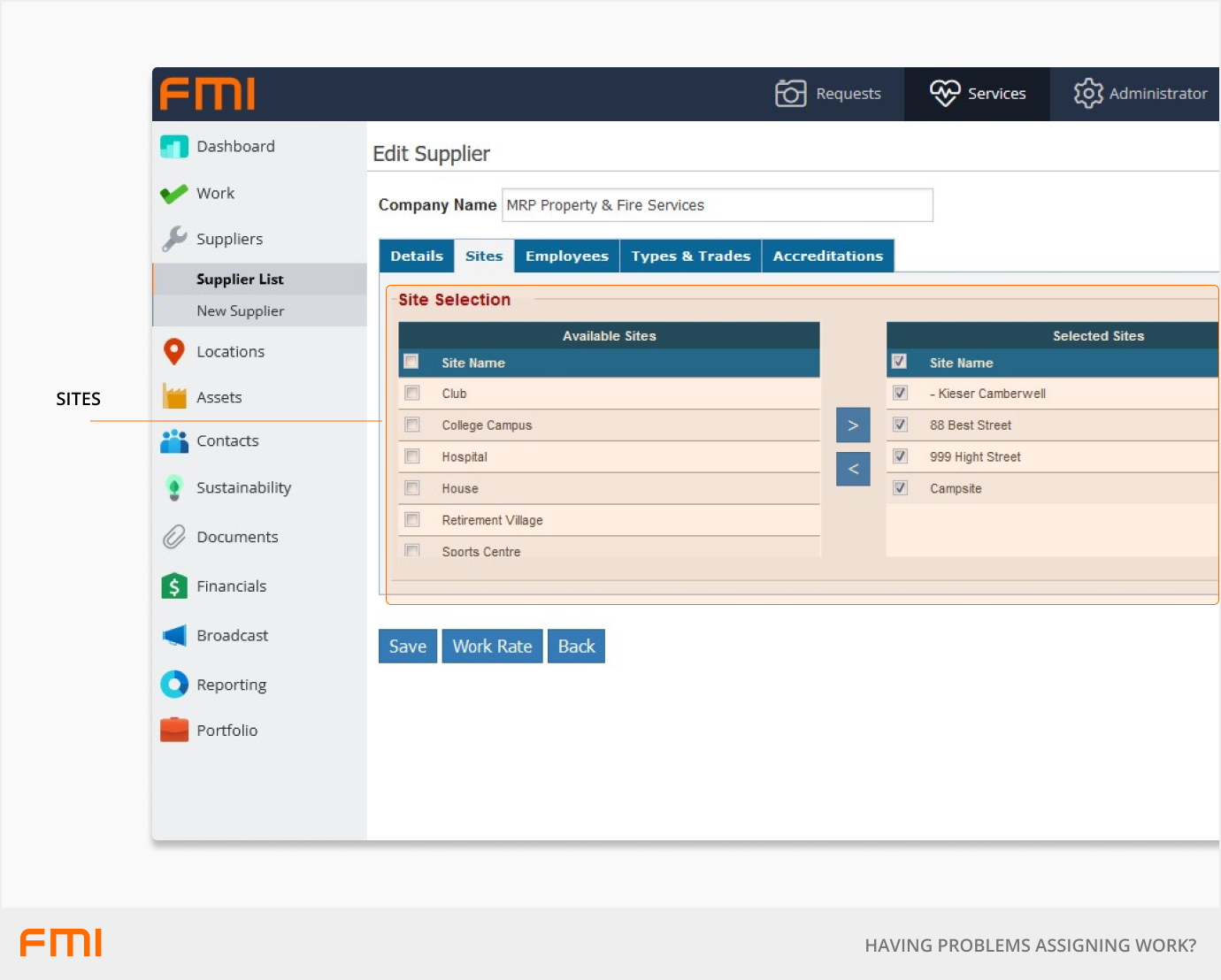Toggle select-all checkbox in Available Sites header

(411, 362)
